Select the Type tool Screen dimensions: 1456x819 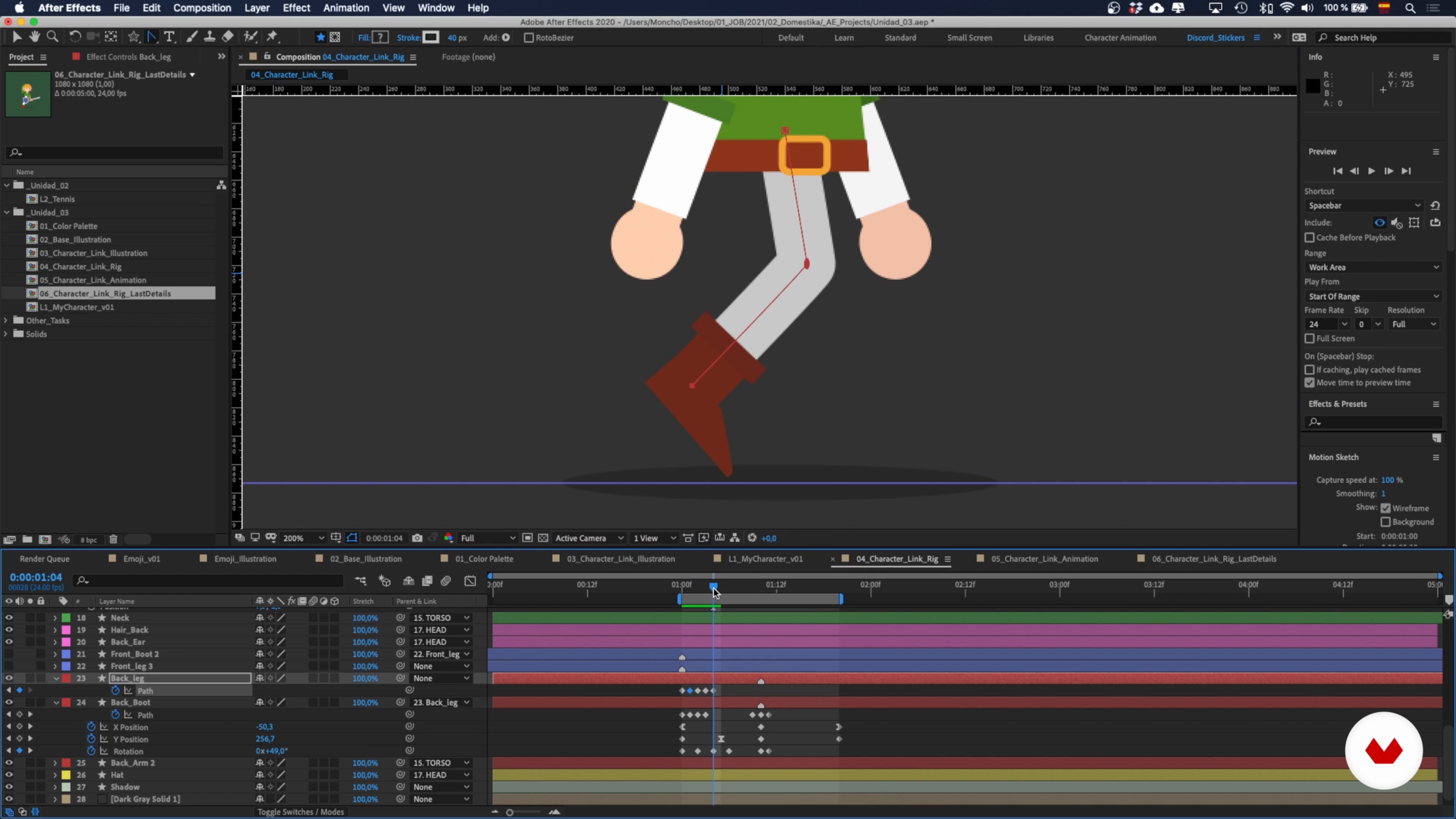click(x=169, y=37)
